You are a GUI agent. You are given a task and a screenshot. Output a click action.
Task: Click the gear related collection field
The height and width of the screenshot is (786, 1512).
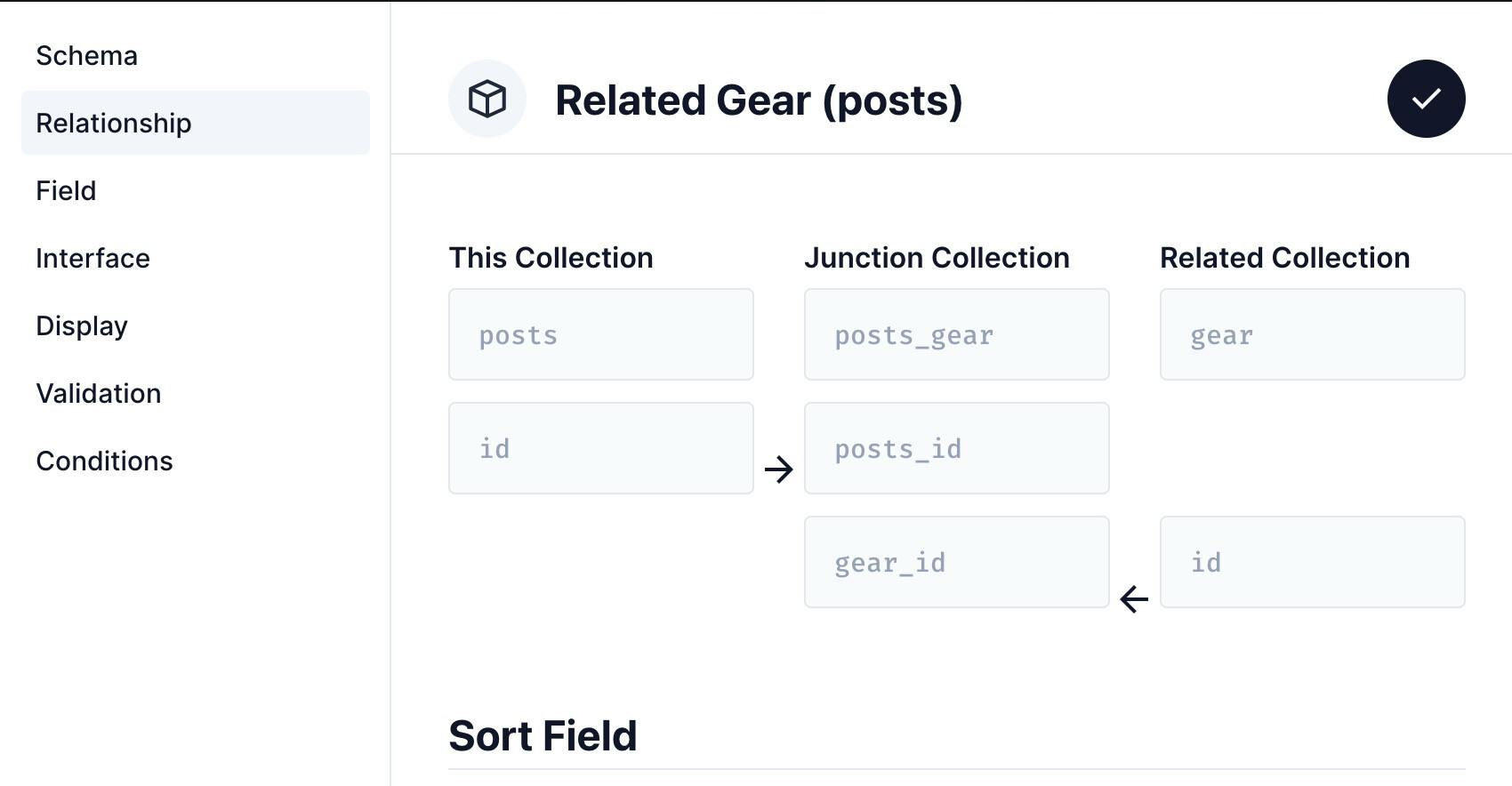(x=1312, y=334)
